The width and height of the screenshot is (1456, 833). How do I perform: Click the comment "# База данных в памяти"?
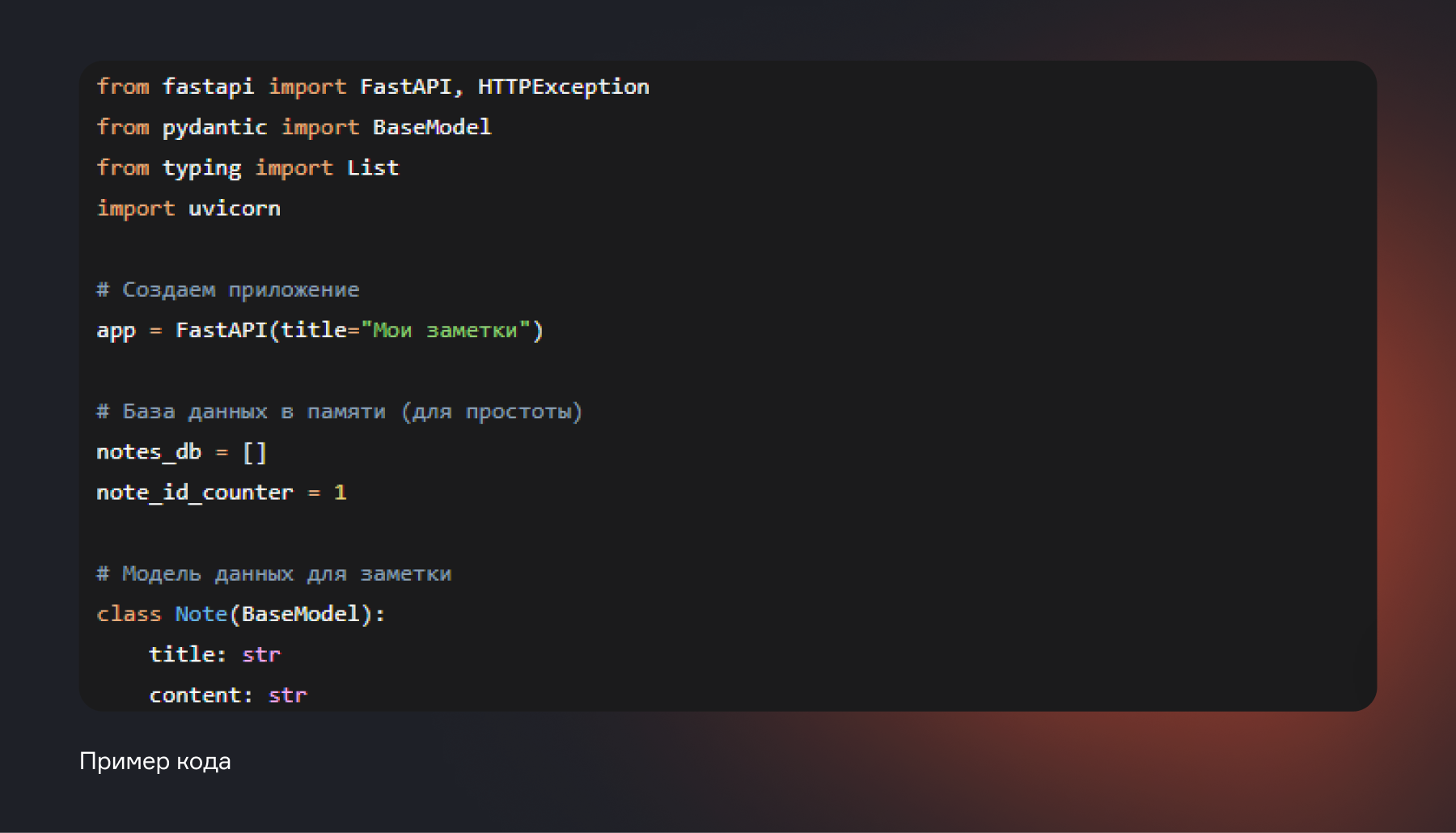[339, 412]
